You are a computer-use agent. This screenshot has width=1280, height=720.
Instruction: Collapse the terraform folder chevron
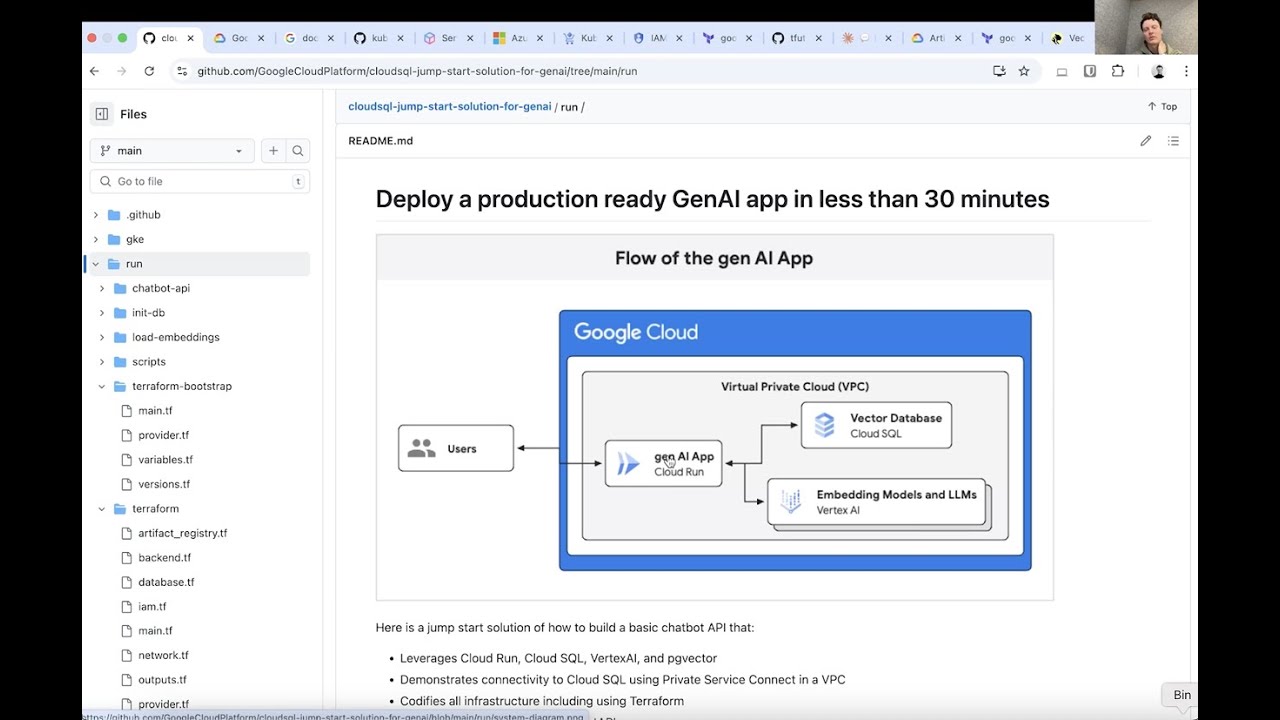click(102, 509)
